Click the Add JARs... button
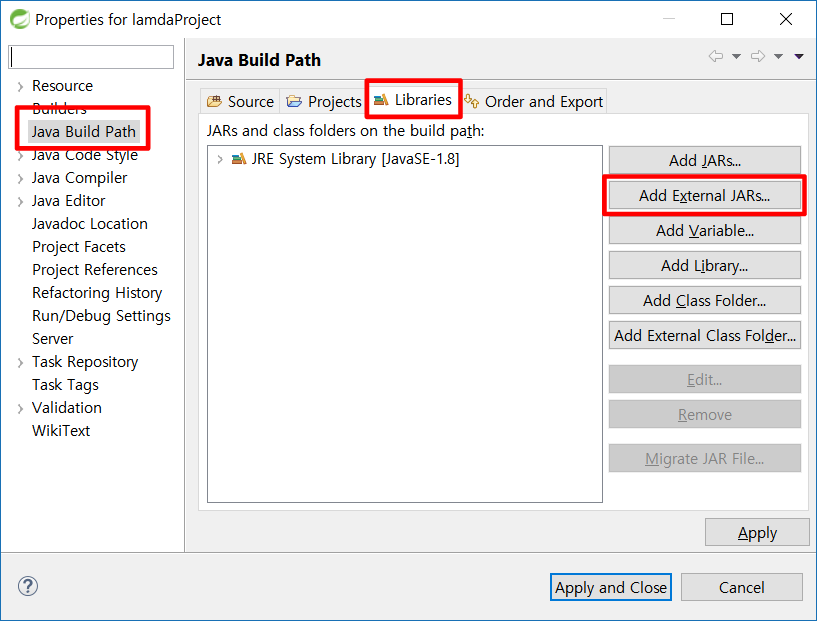The height and width of the screenshot is (621, 817). click(704, 160)
